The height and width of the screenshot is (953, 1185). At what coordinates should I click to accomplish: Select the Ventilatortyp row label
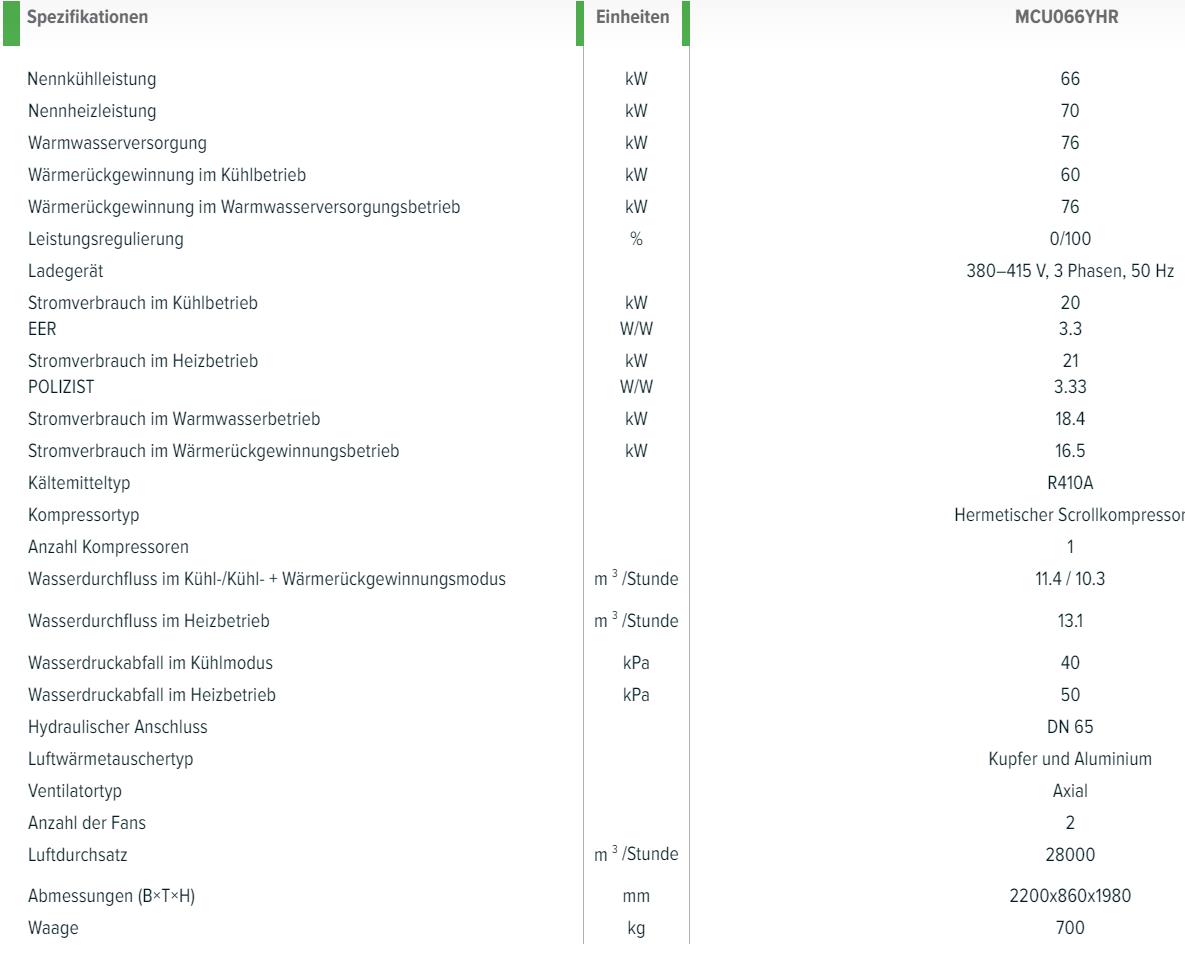coord(75,791)
